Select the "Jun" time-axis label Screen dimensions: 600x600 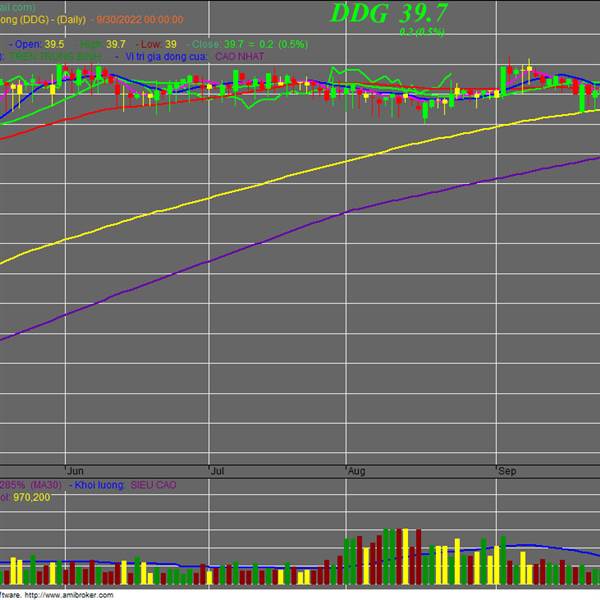(x=75, y=471)
